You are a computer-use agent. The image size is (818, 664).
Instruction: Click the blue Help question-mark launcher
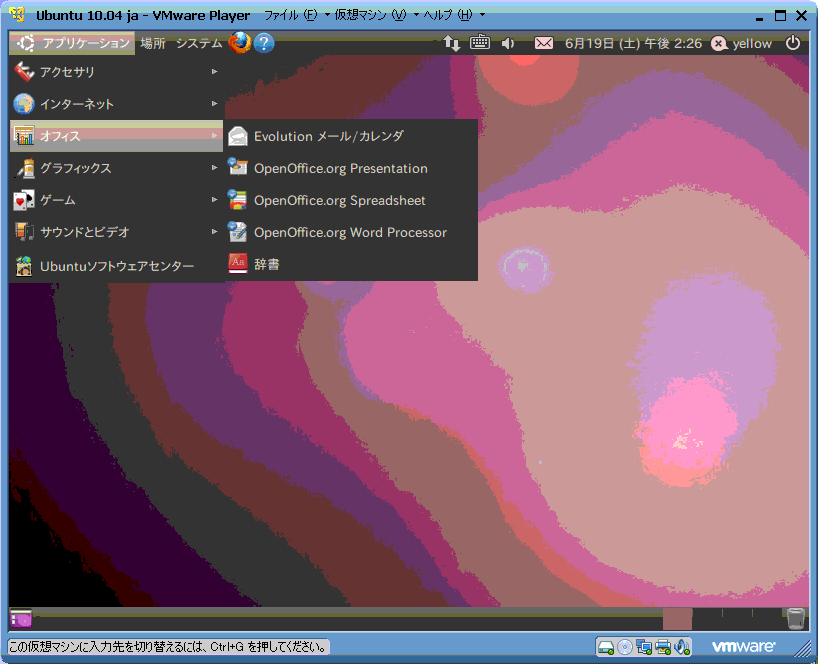click(x=264, y=43)
